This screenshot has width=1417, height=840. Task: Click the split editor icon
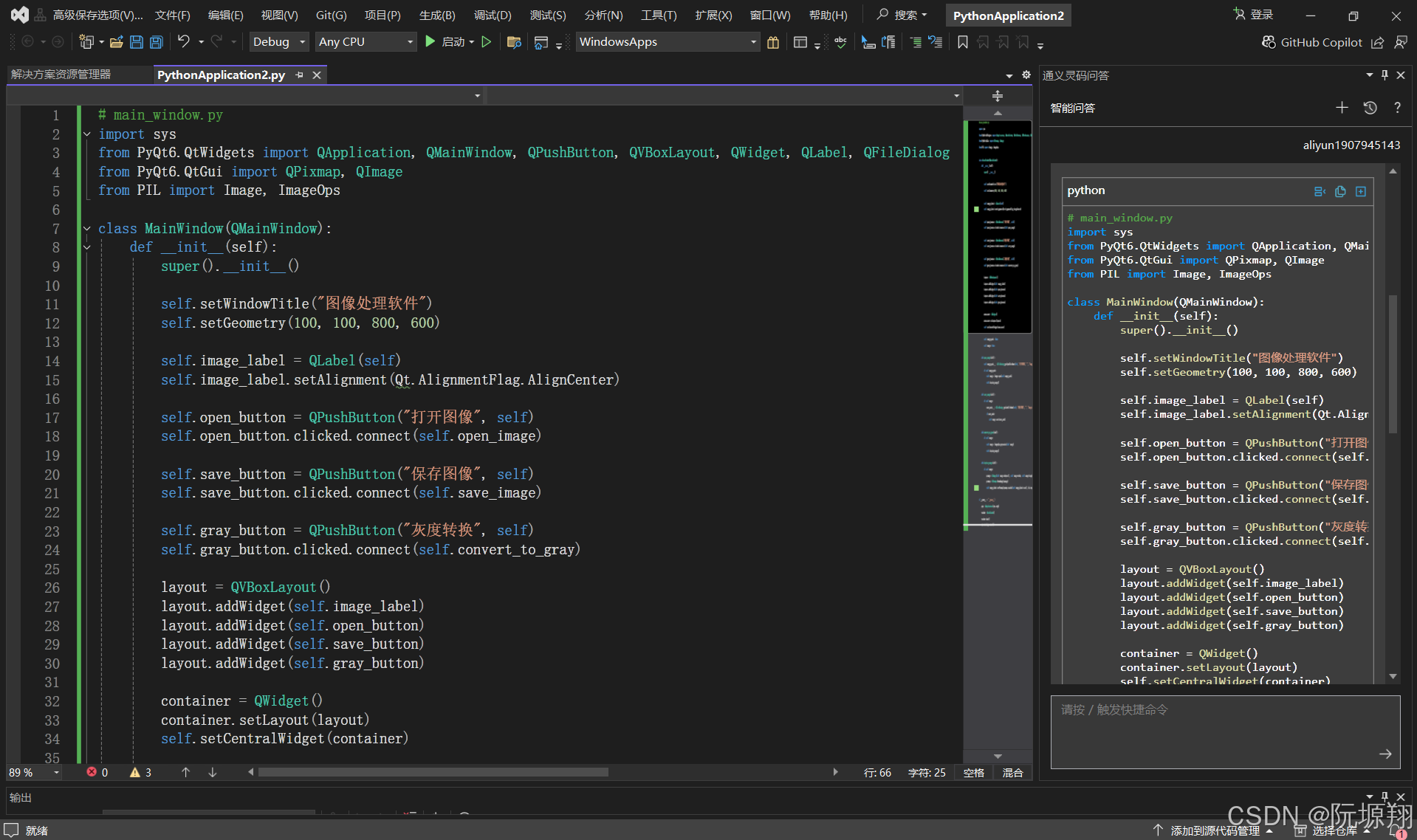[997, 96]
